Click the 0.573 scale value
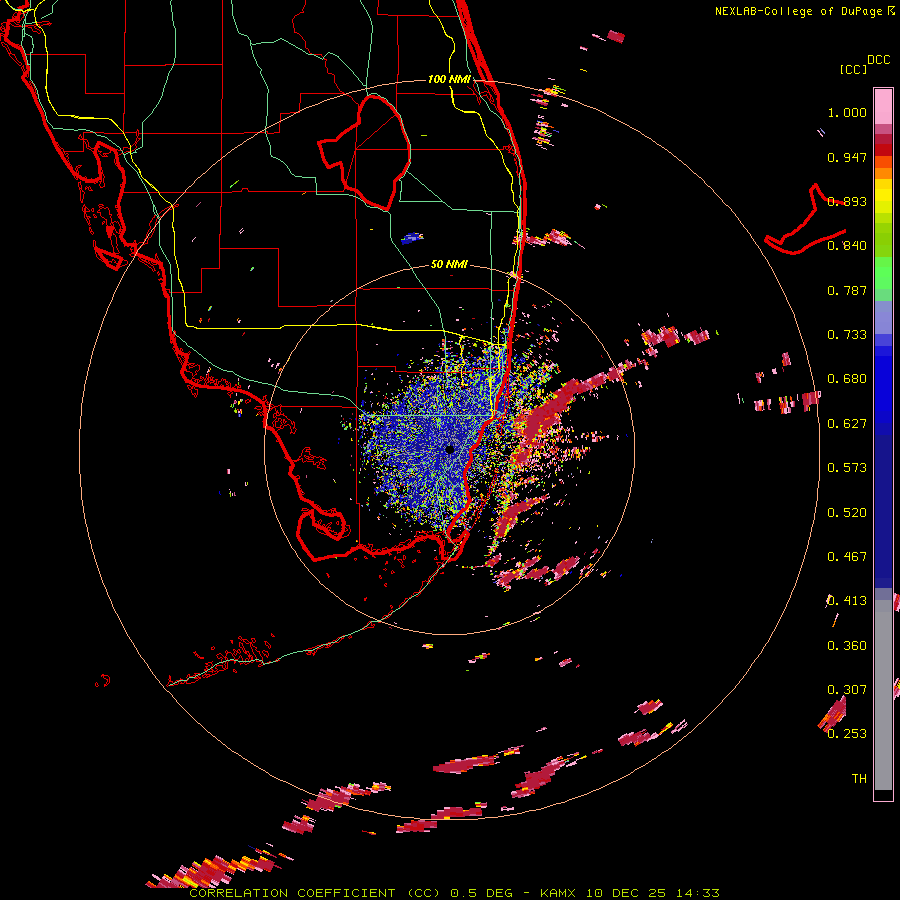 pyautogui.click(x=847, y=468)
